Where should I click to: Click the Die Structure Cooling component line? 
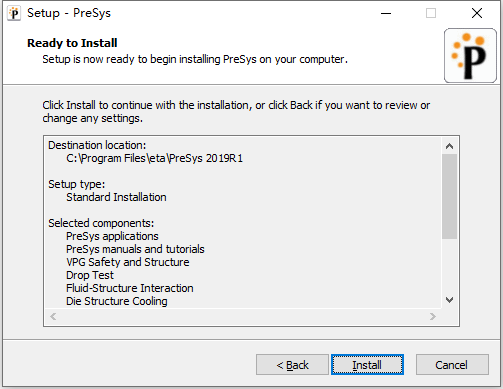pos(117,301)
